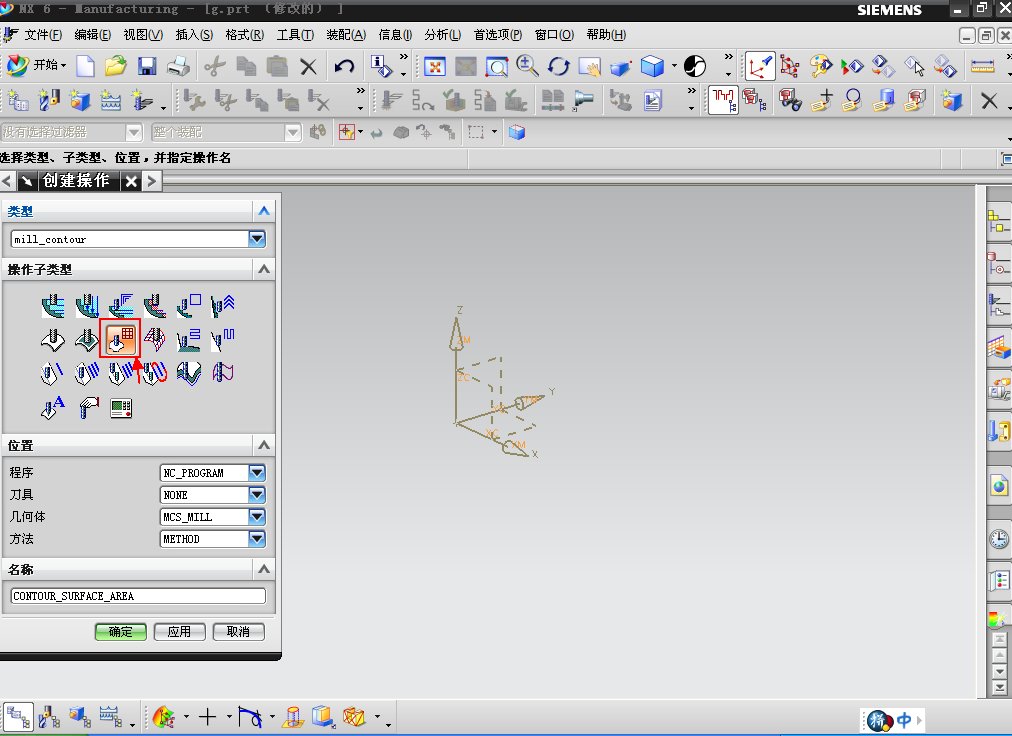Open the METHOD dropdown
Screen dimensions: 1012x736
pos(257,538)
